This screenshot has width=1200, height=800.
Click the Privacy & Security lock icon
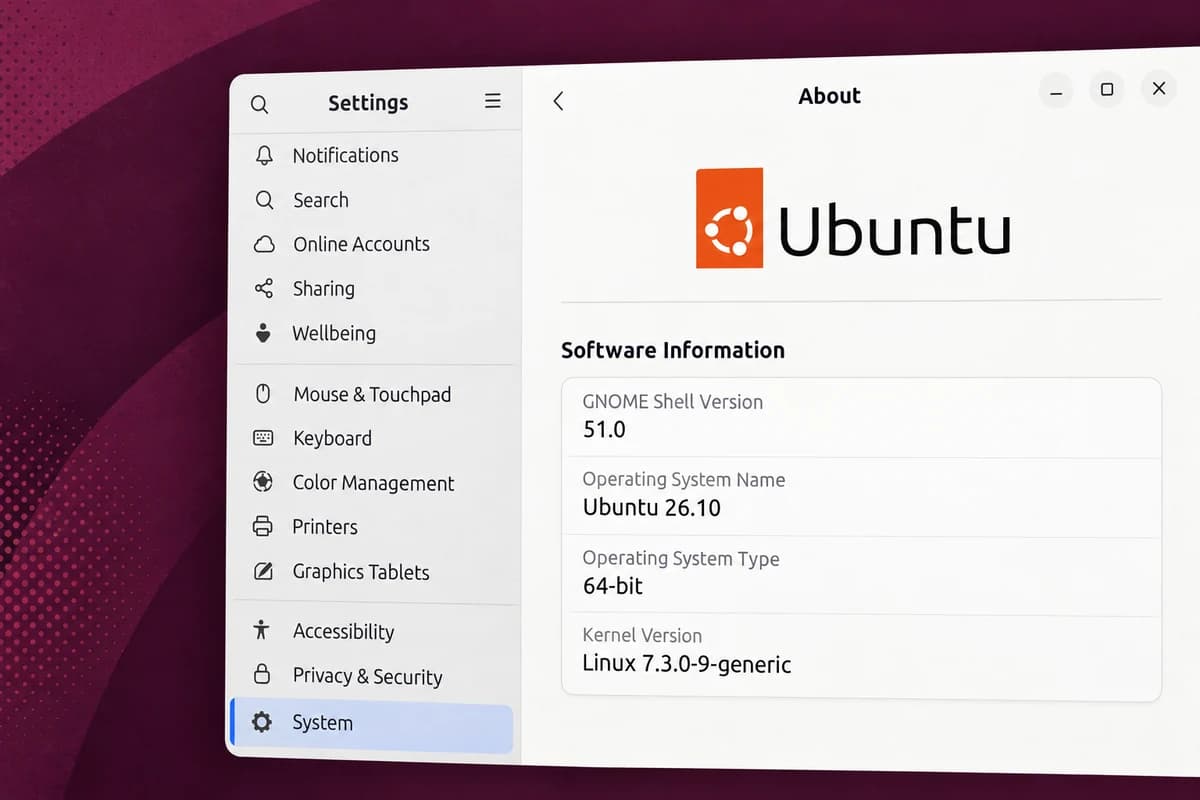[x=262, y=673]
